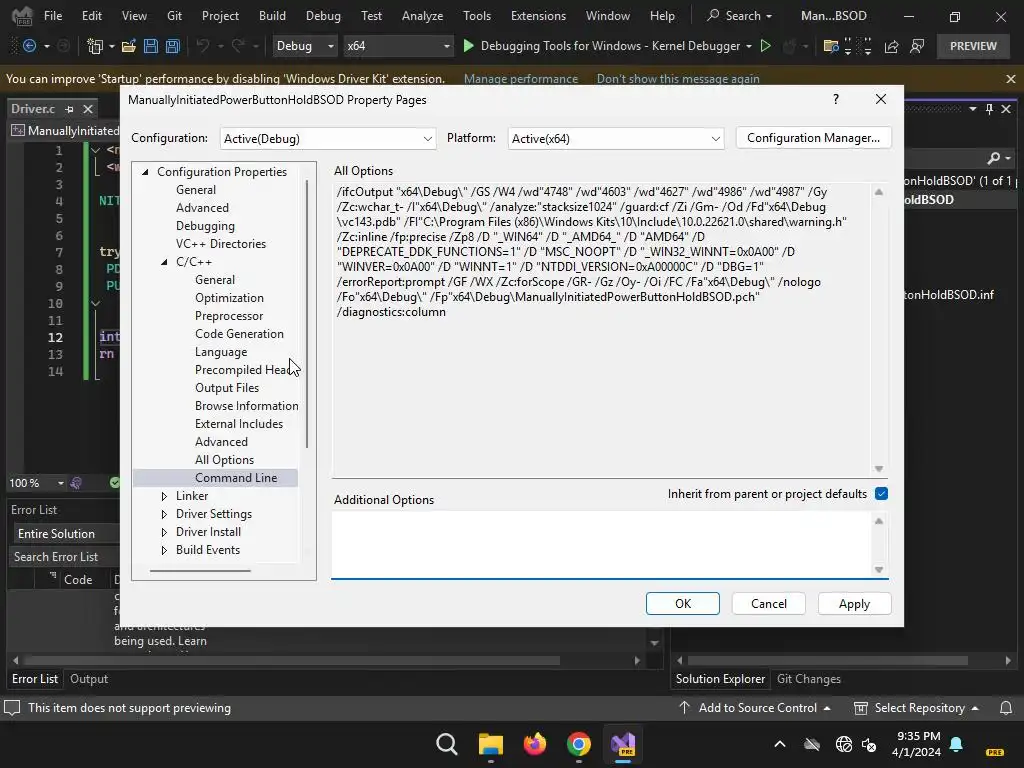The image size is (1024, 768).
Task: Click the Open File folder icon
Action: [129, 46]
